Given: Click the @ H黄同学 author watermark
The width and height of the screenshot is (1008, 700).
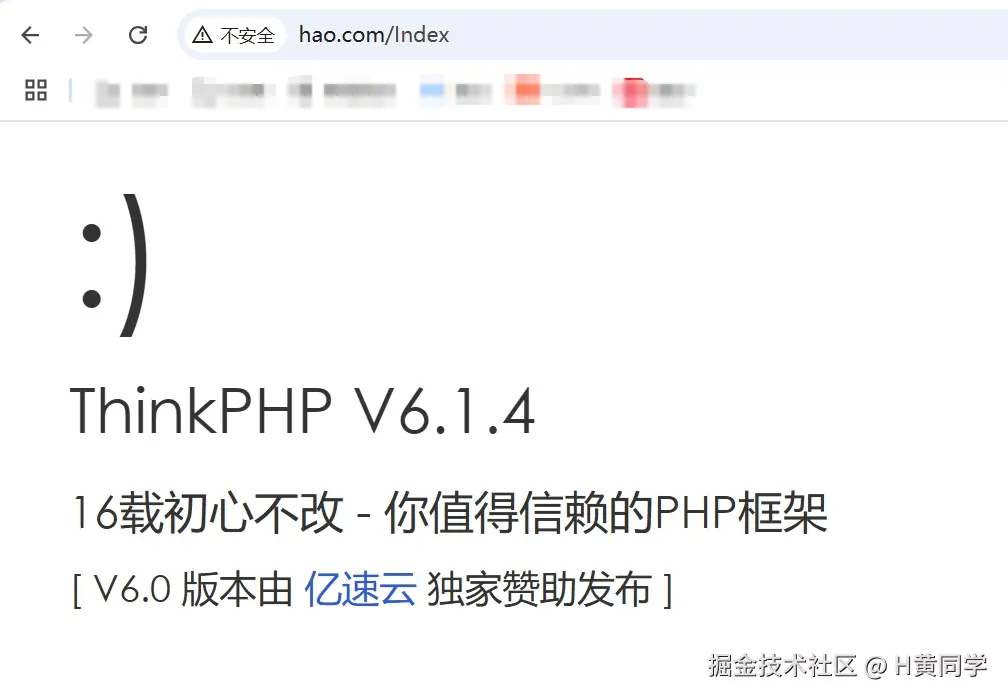Looking at the screenshot, I should tap(926, 665).
